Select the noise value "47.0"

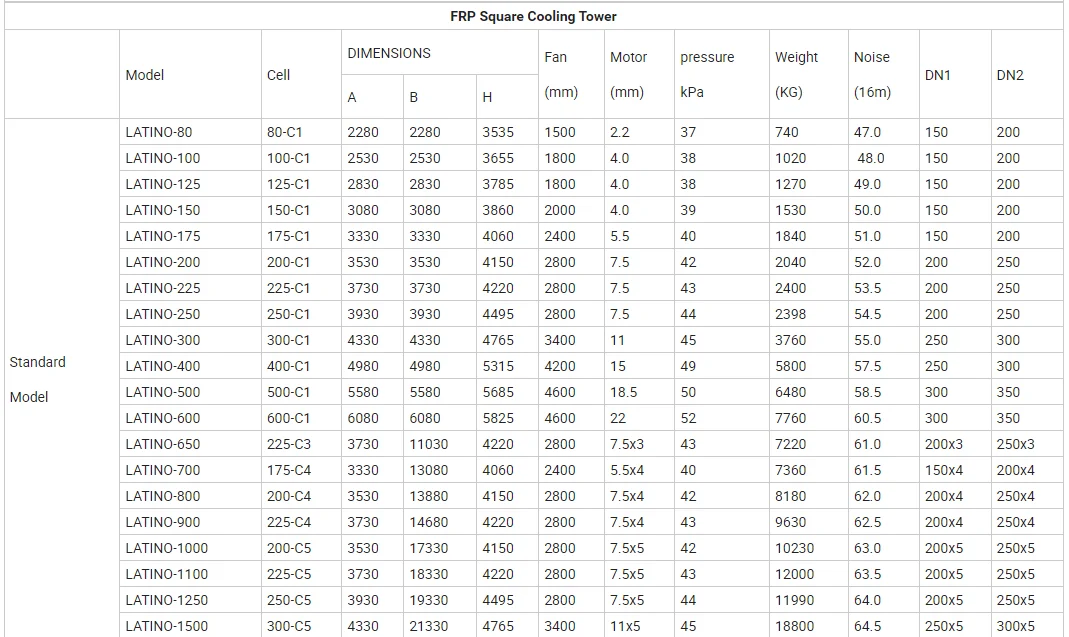coord(867,132)
